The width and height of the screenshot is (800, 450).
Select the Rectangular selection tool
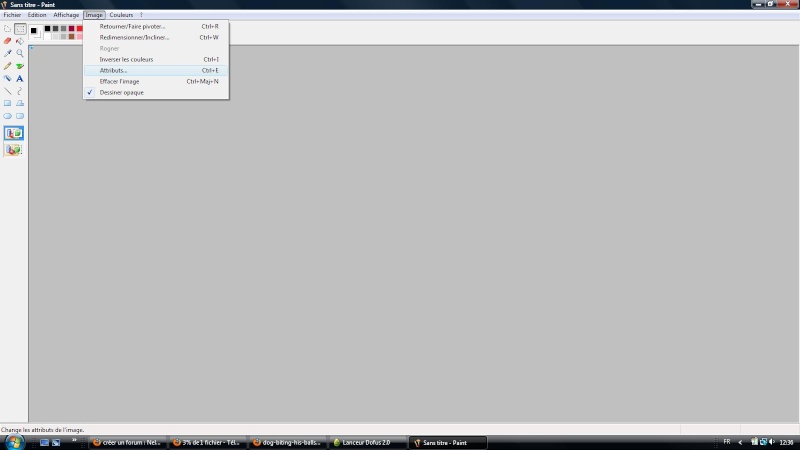pos(20,29)
